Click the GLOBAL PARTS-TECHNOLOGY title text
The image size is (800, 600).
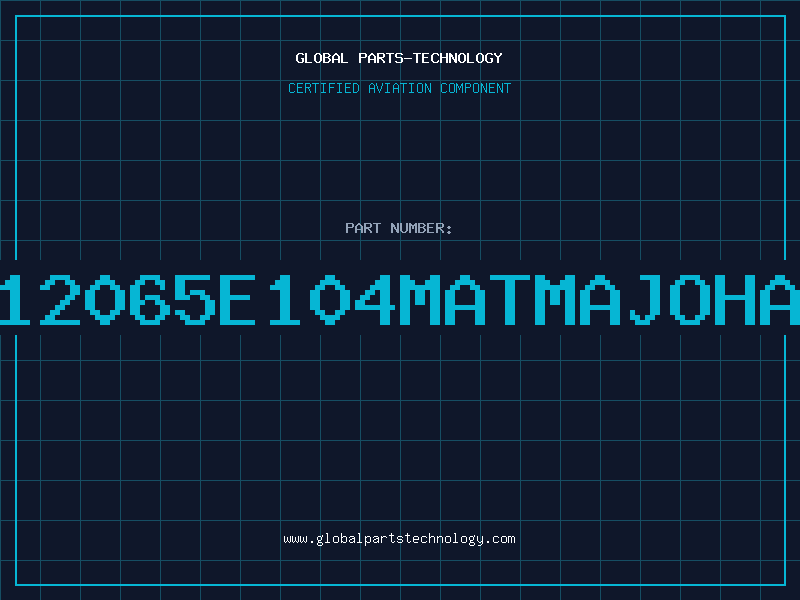[399, 58]
